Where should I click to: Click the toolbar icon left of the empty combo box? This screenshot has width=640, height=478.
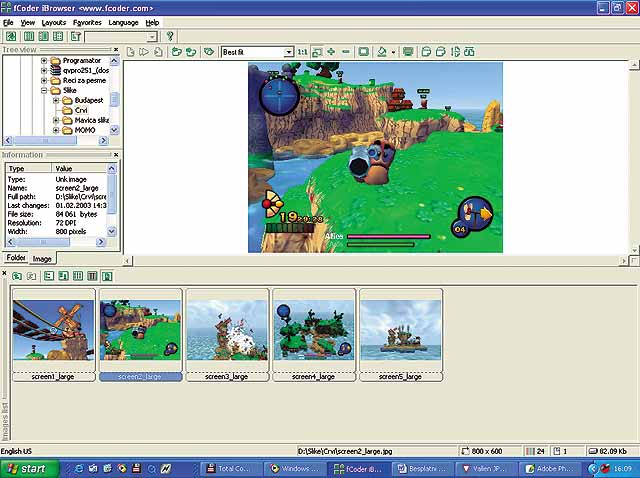[x=76, y=36]
